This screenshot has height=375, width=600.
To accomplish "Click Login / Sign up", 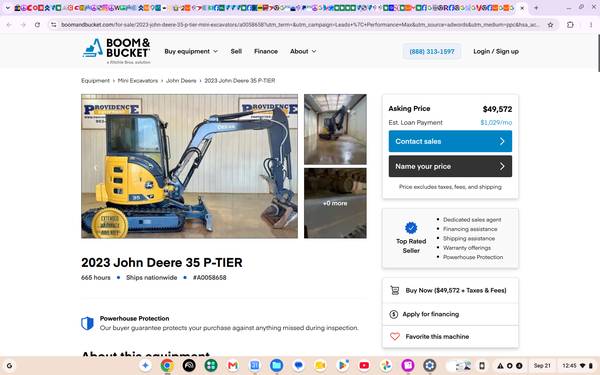I will pos(496,51).
